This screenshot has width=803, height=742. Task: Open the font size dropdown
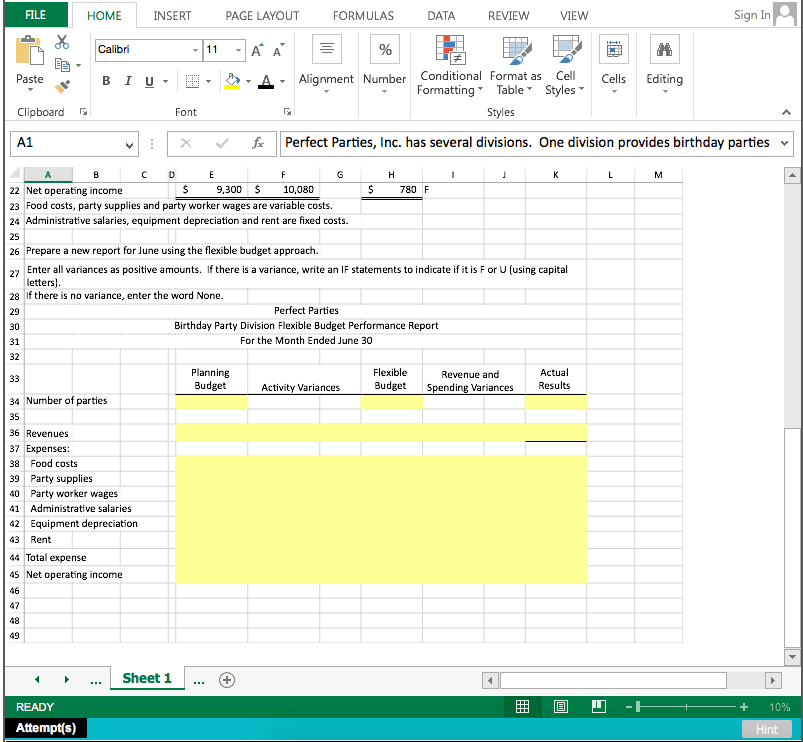point(237,49)
